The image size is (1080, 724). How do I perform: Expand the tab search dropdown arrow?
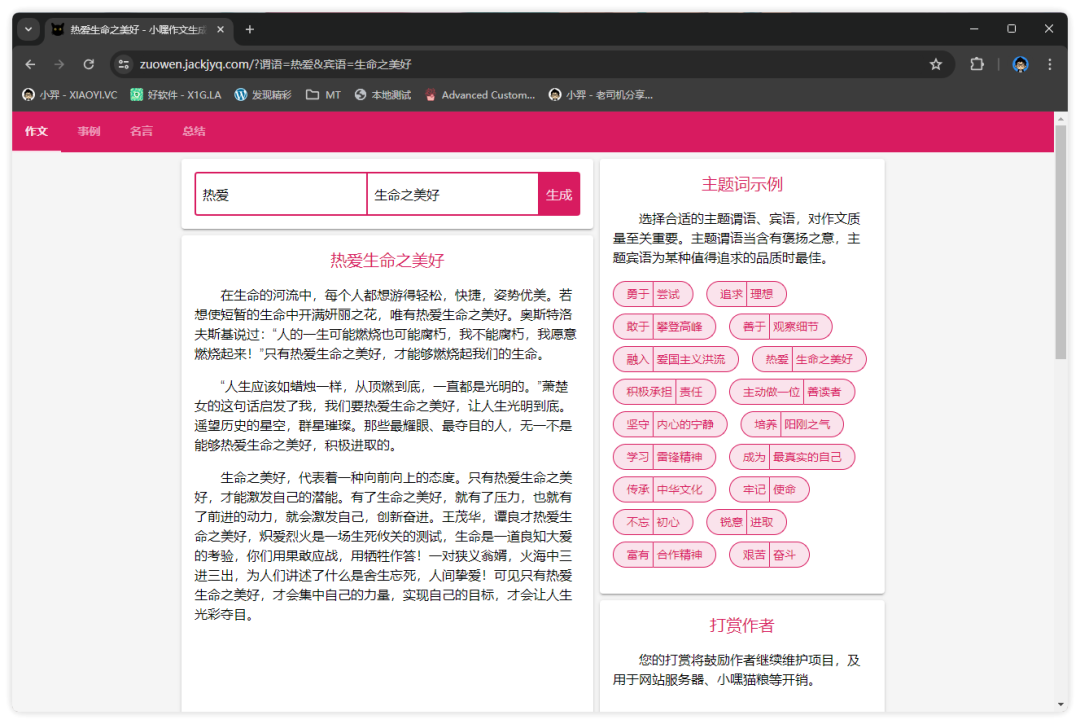point(28,29)
